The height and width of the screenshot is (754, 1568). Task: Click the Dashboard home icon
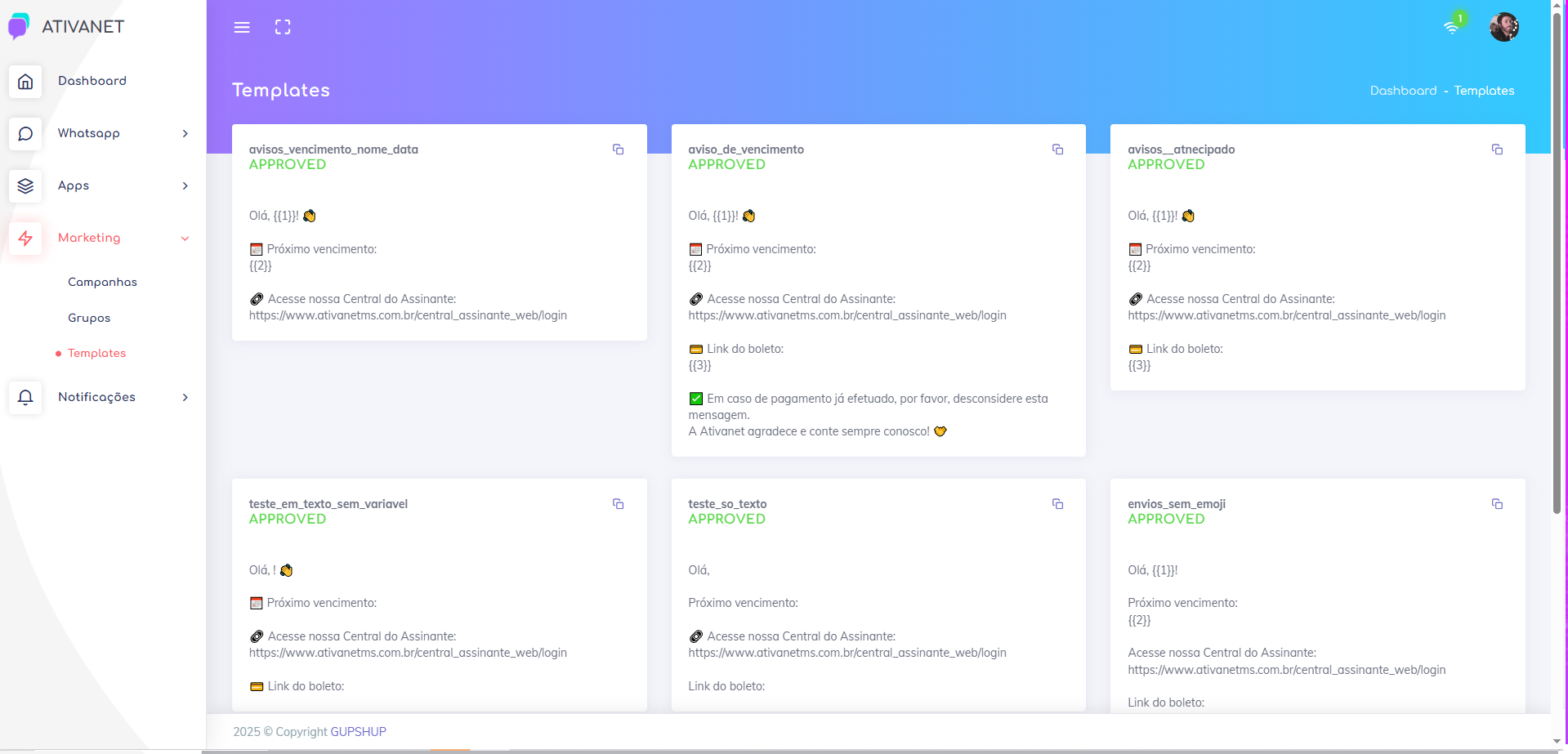click(x=25, y=82)
